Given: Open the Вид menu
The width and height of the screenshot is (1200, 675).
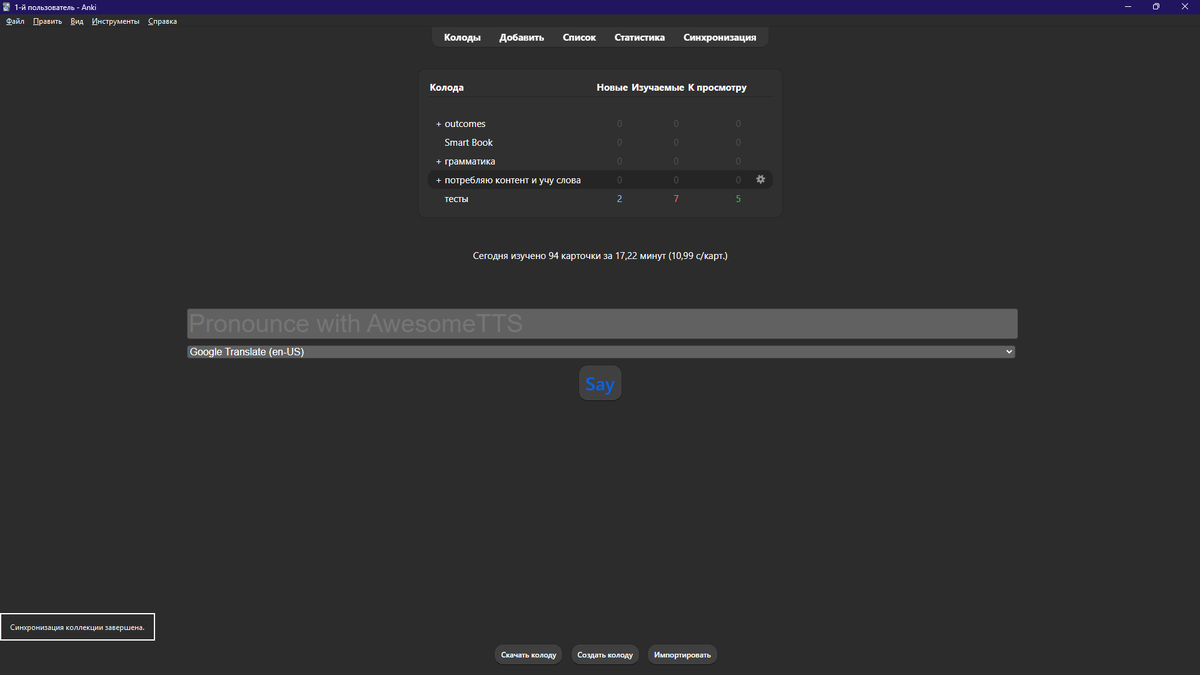Looking at the screenshot, I should click(x=77, y=21).
